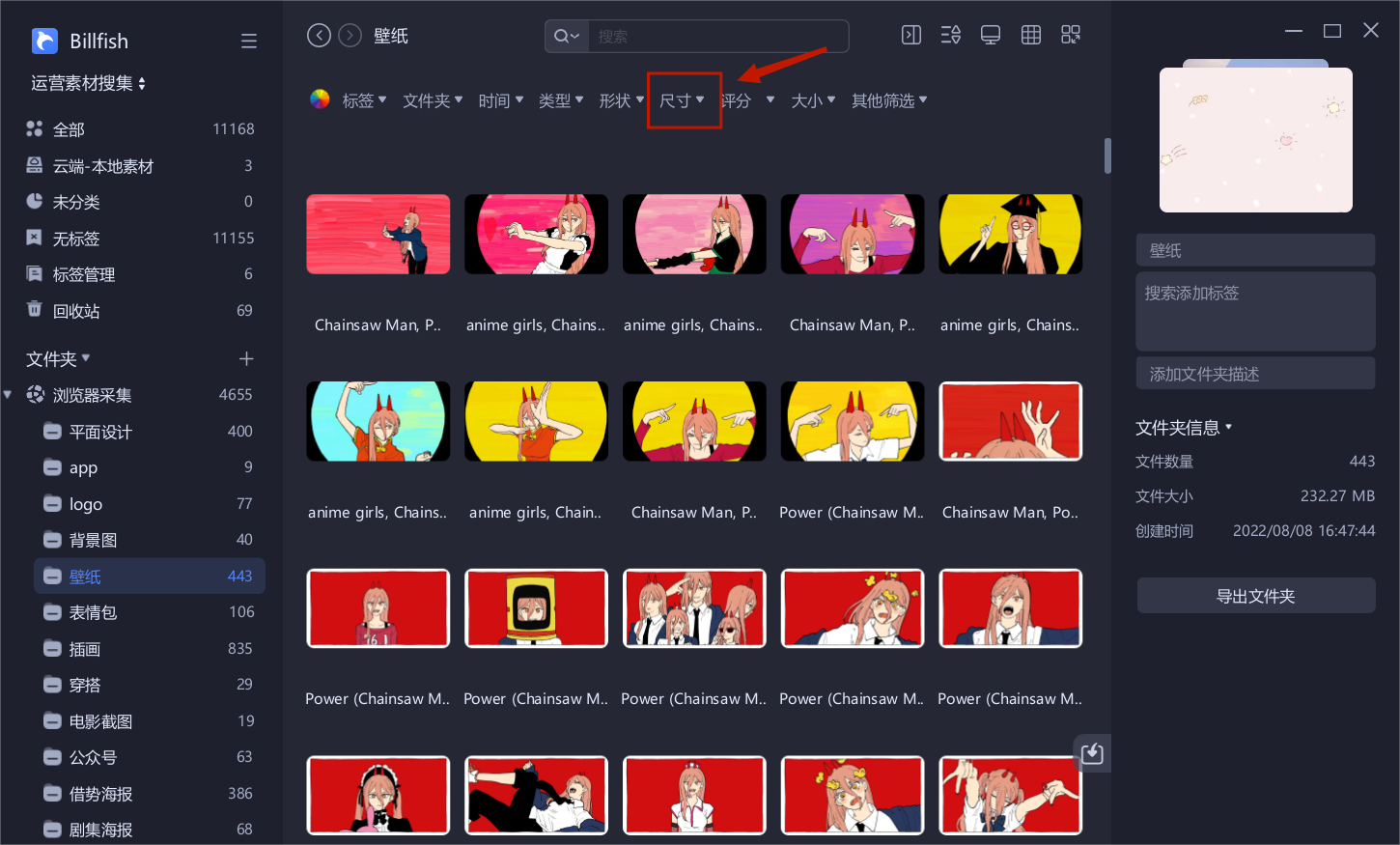This screenshot has width=1400, height=845.
Task: Select thumbnail with graduation cap character
Action: [1011, 235]
